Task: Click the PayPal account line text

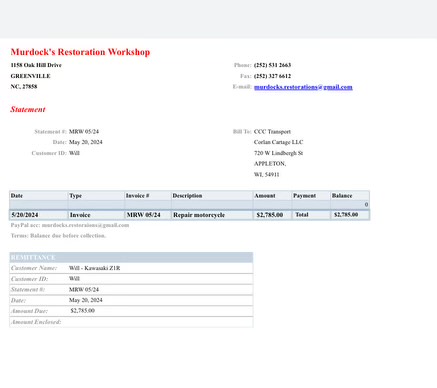Action: pos(70,225)
